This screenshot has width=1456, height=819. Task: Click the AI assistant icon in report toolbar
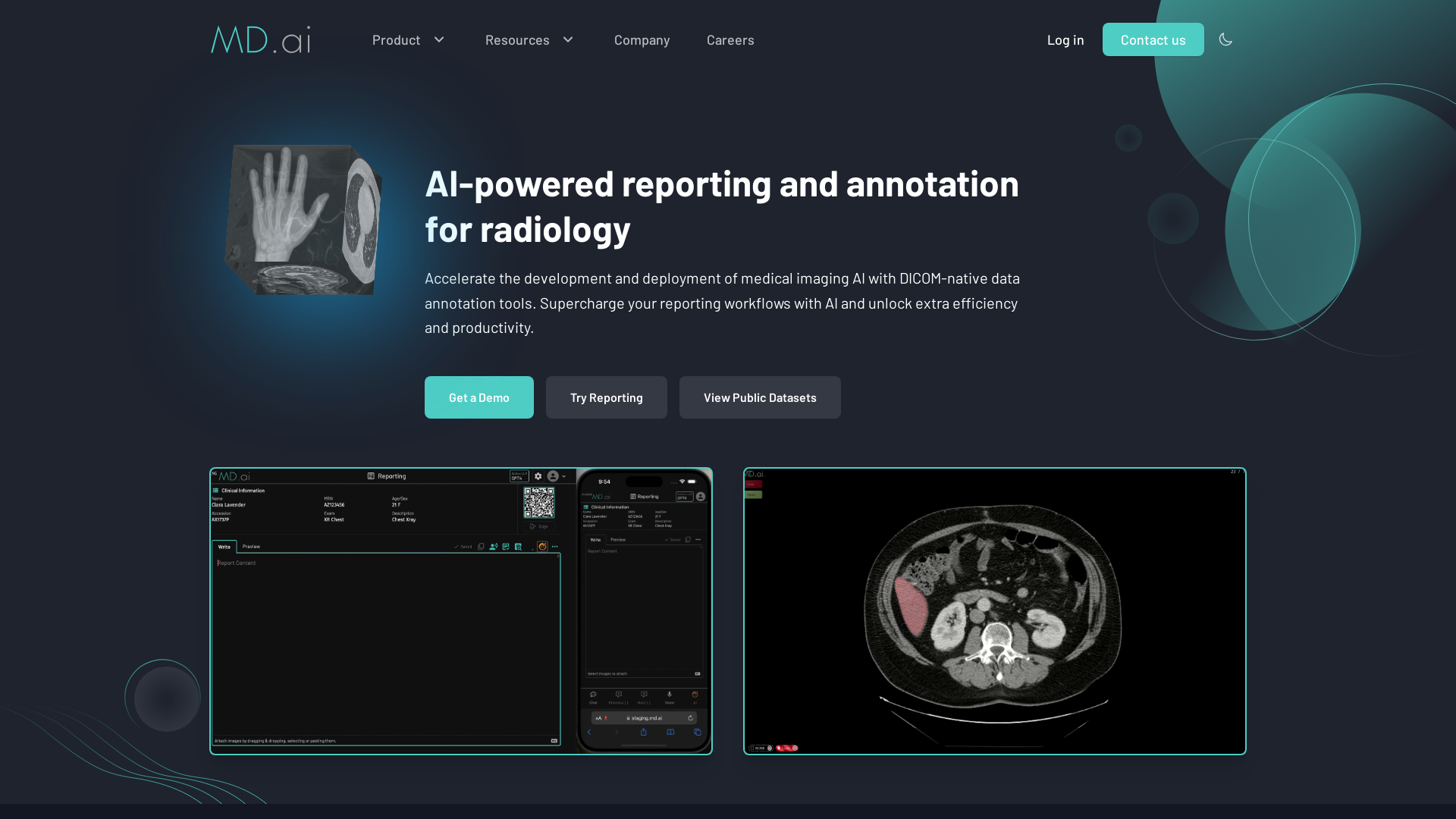coord(542,547)
